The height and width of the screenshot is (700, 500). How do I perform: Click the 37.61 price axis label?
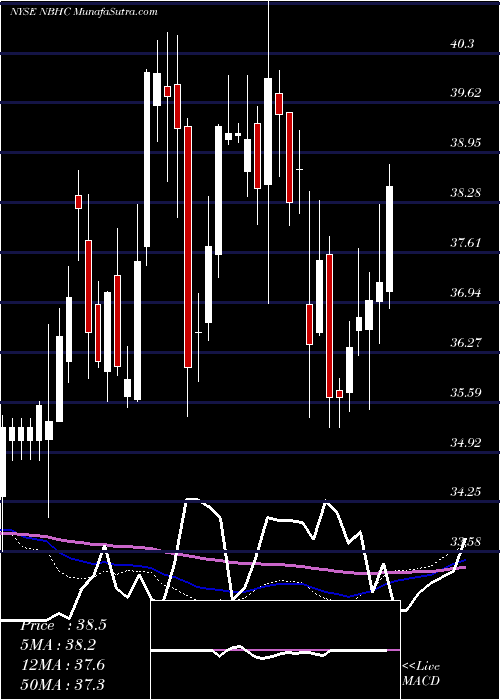pyautogui.click(x=466, y=243)
